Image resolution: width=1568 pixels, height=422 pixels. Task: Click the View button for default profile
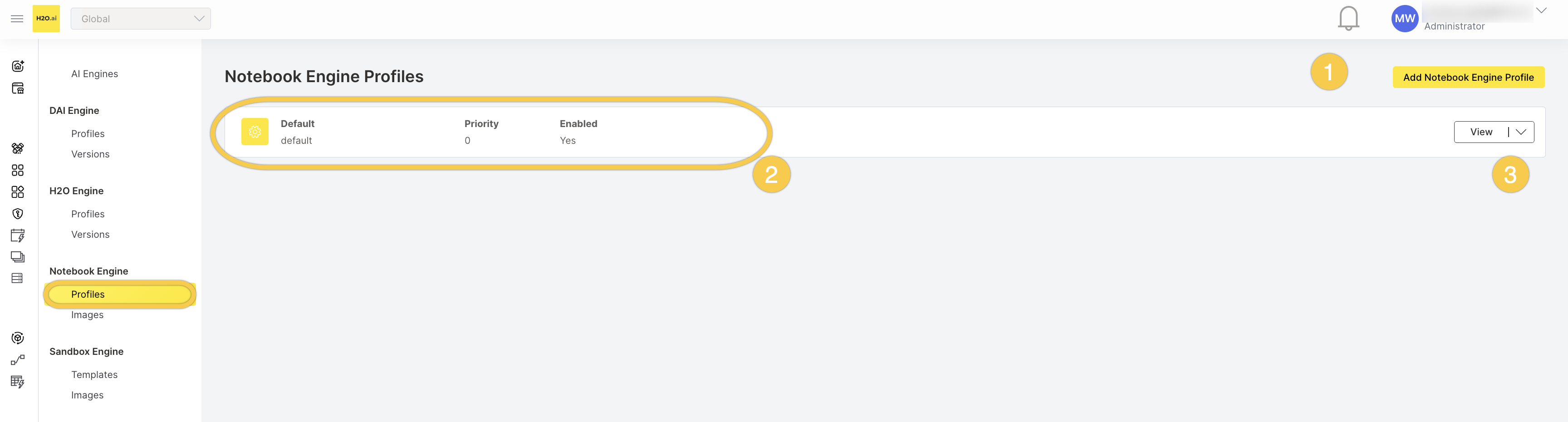[x=1481, y=132]
